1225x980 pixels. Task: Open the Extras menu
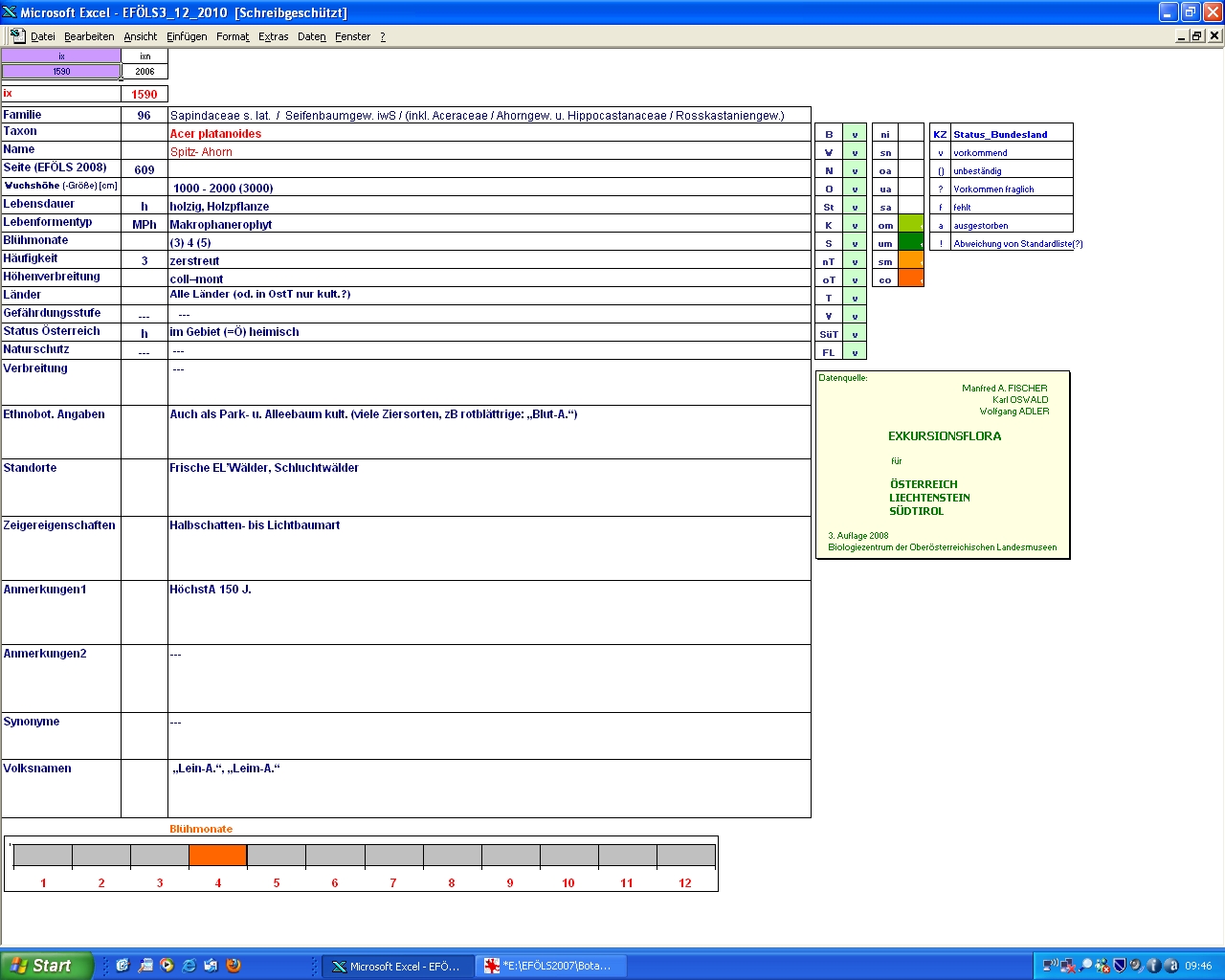(x=273, y=36)
